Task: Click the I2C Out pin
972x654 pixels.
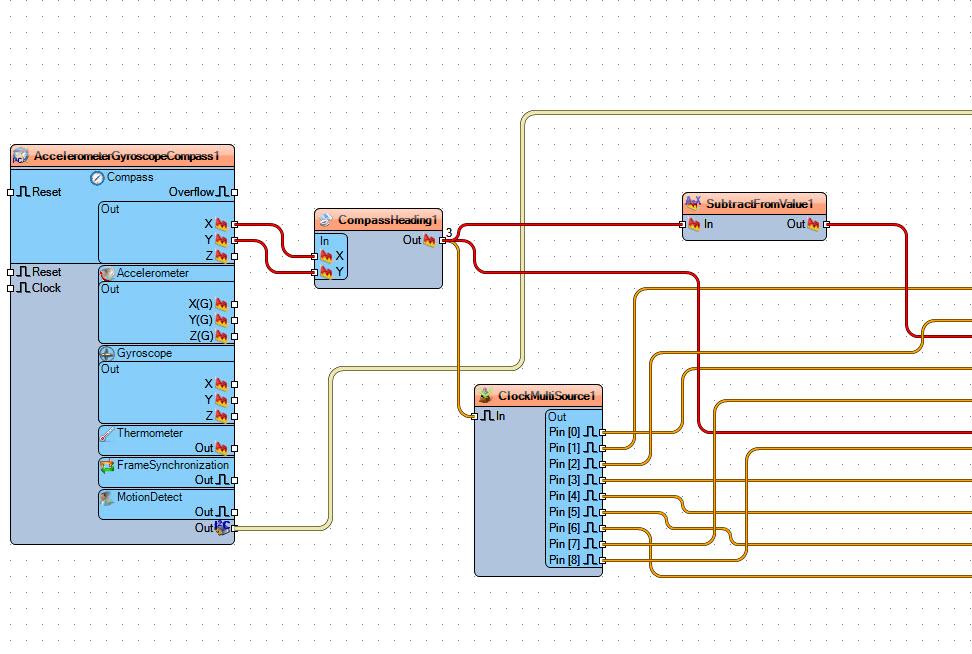Action: pyautogui.click(x=234, y=529)
